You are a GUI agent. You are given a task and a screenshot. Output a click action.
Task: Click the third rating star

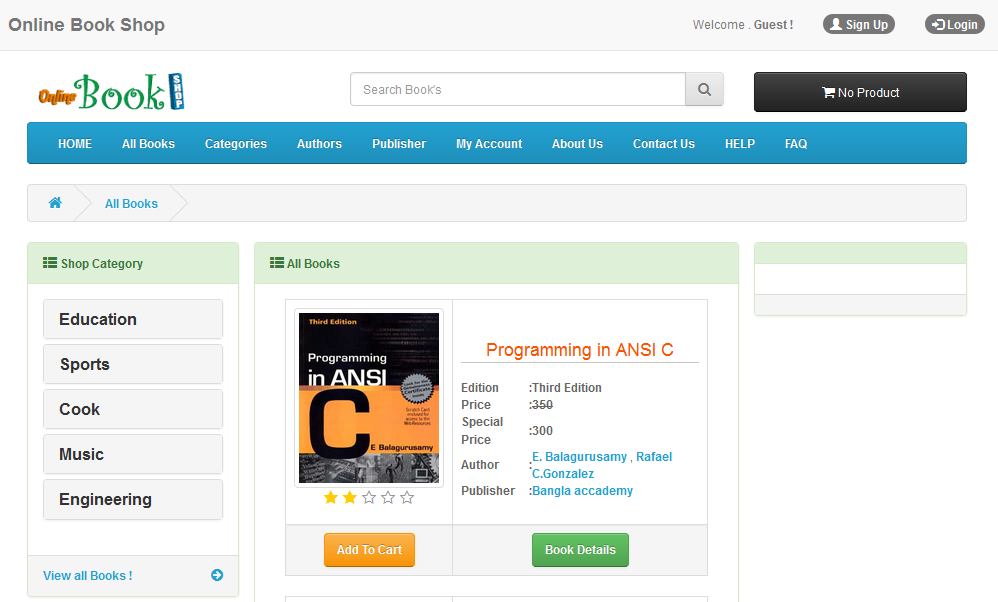click(369, 498)
